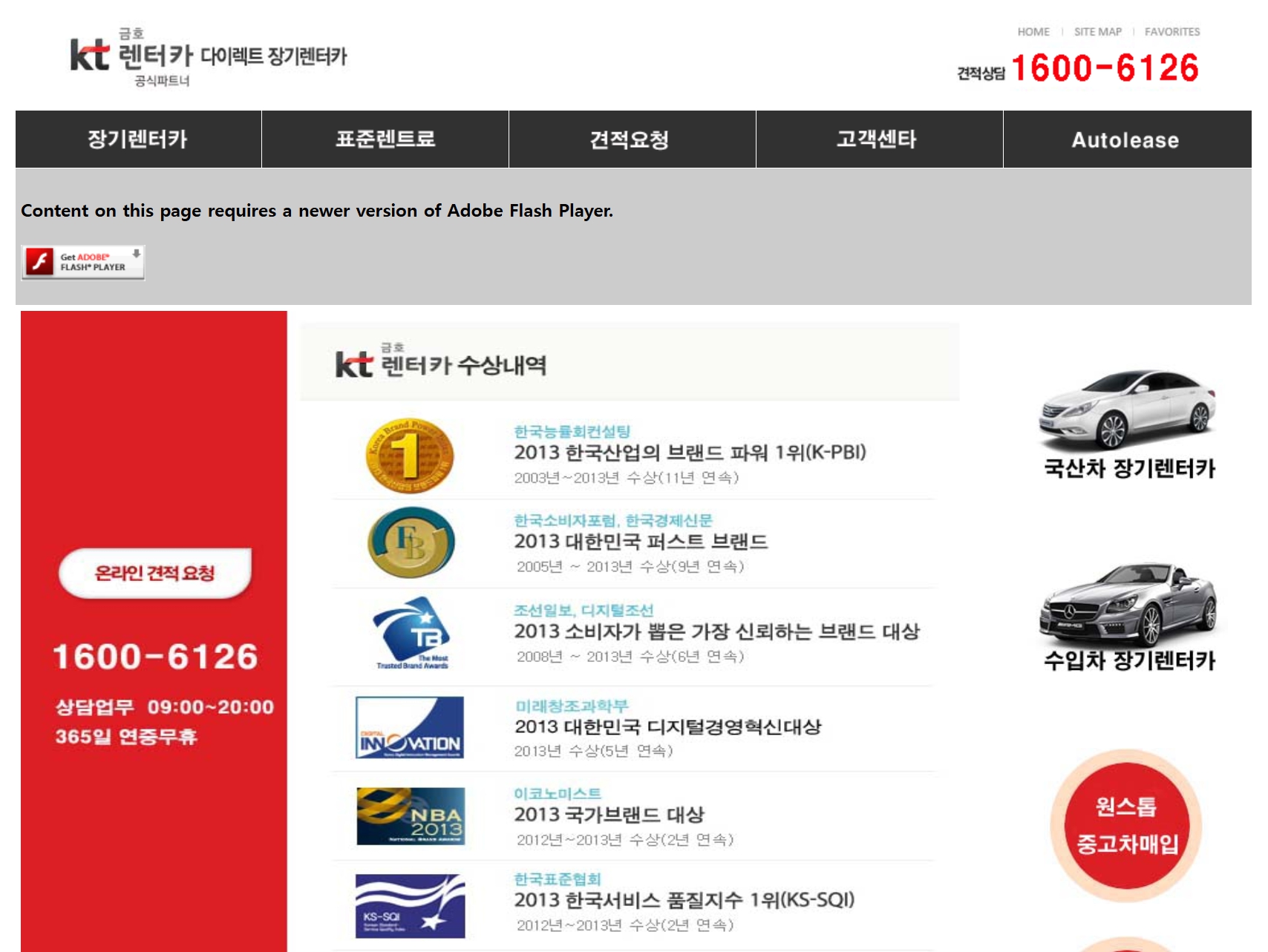Click the NBA 2013 national brand award logo
This screenshot has width=1268, height=952.
411,816
